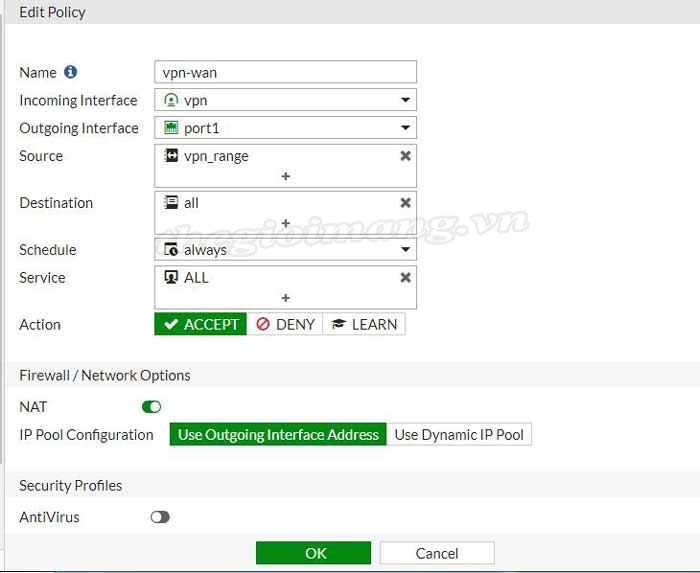Screen dimensions: 700x573
Task: Remove 'all' entry from Destination
Action: (405, 203)
